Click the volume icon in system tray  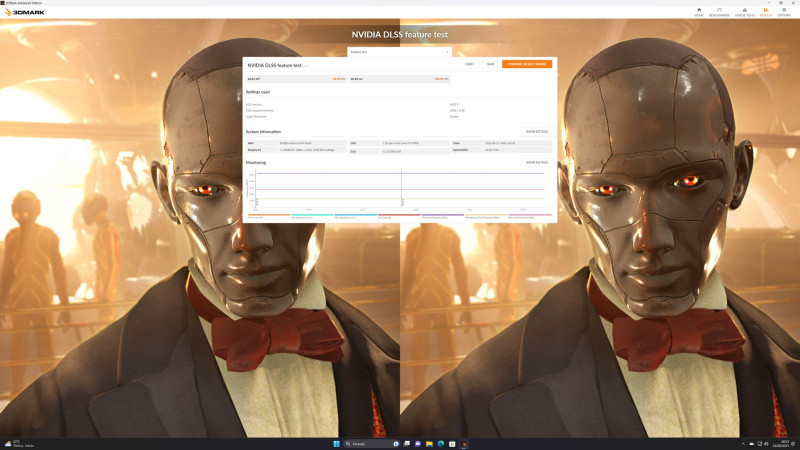pyautogui.click(x=766, y=444)
